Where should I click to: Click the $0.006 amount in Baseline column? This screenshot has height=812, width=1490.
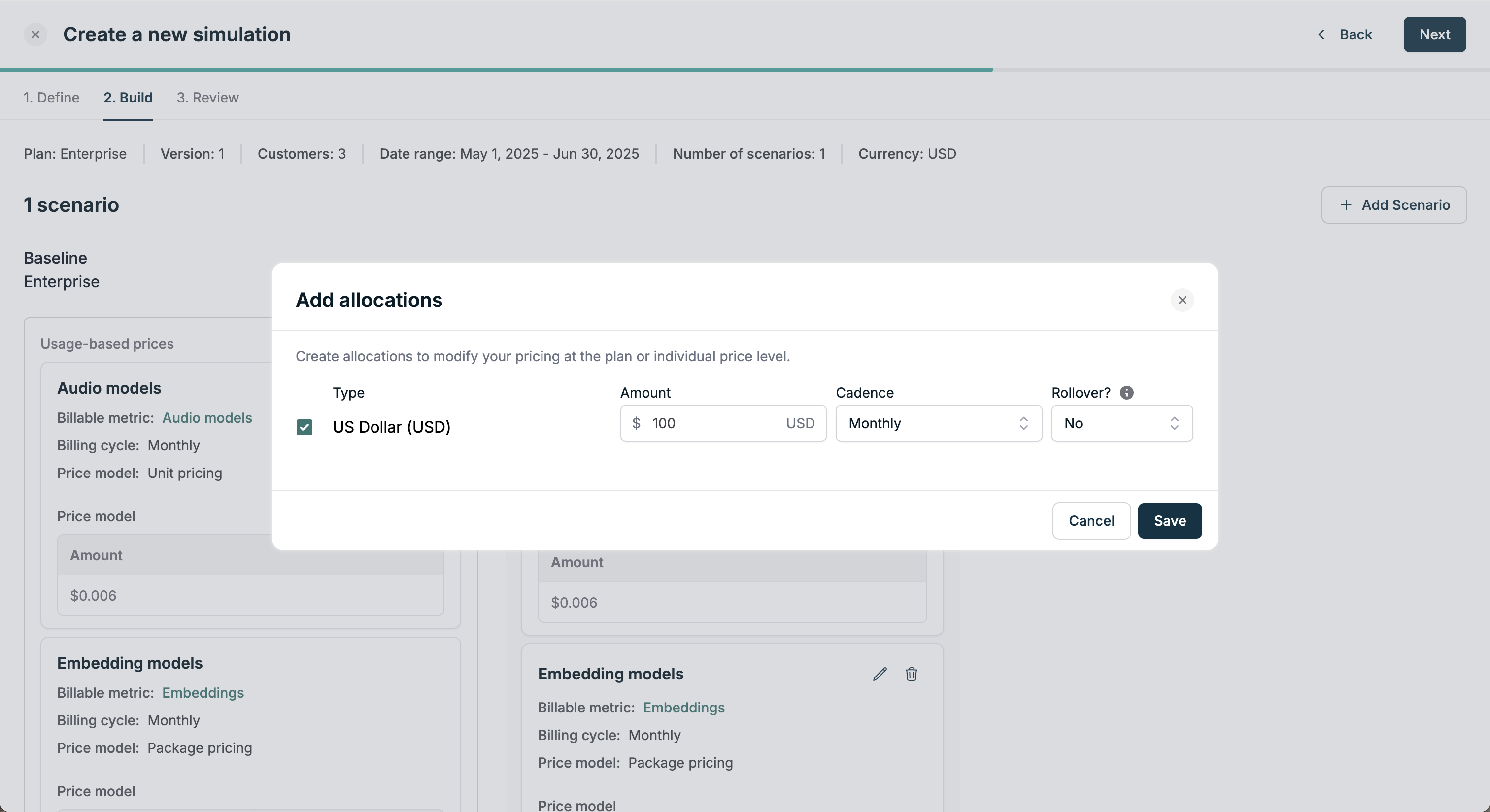tap(93, 595)
